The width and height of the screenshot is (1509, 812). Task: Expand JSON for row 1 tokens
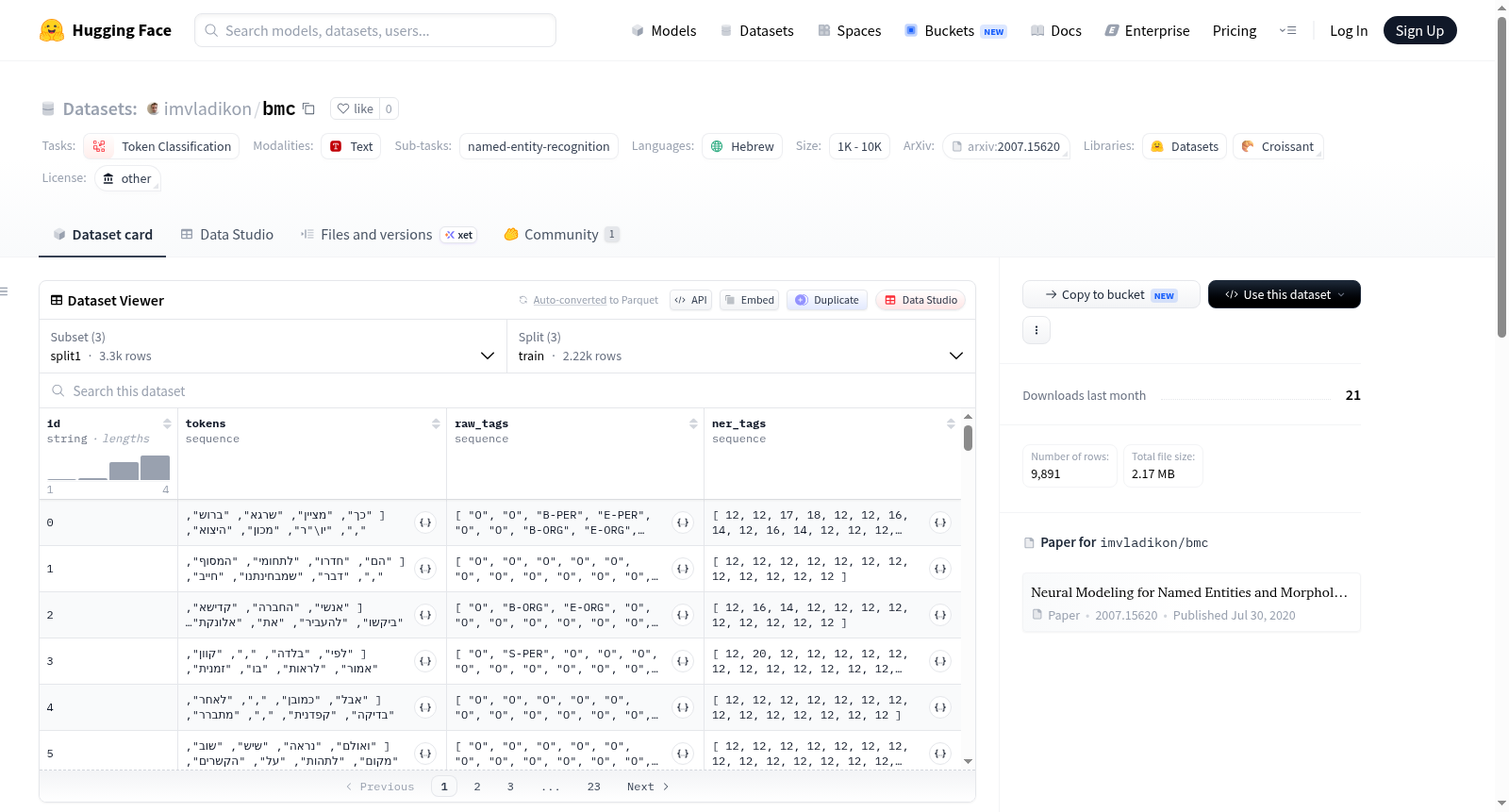click(425, 569)
